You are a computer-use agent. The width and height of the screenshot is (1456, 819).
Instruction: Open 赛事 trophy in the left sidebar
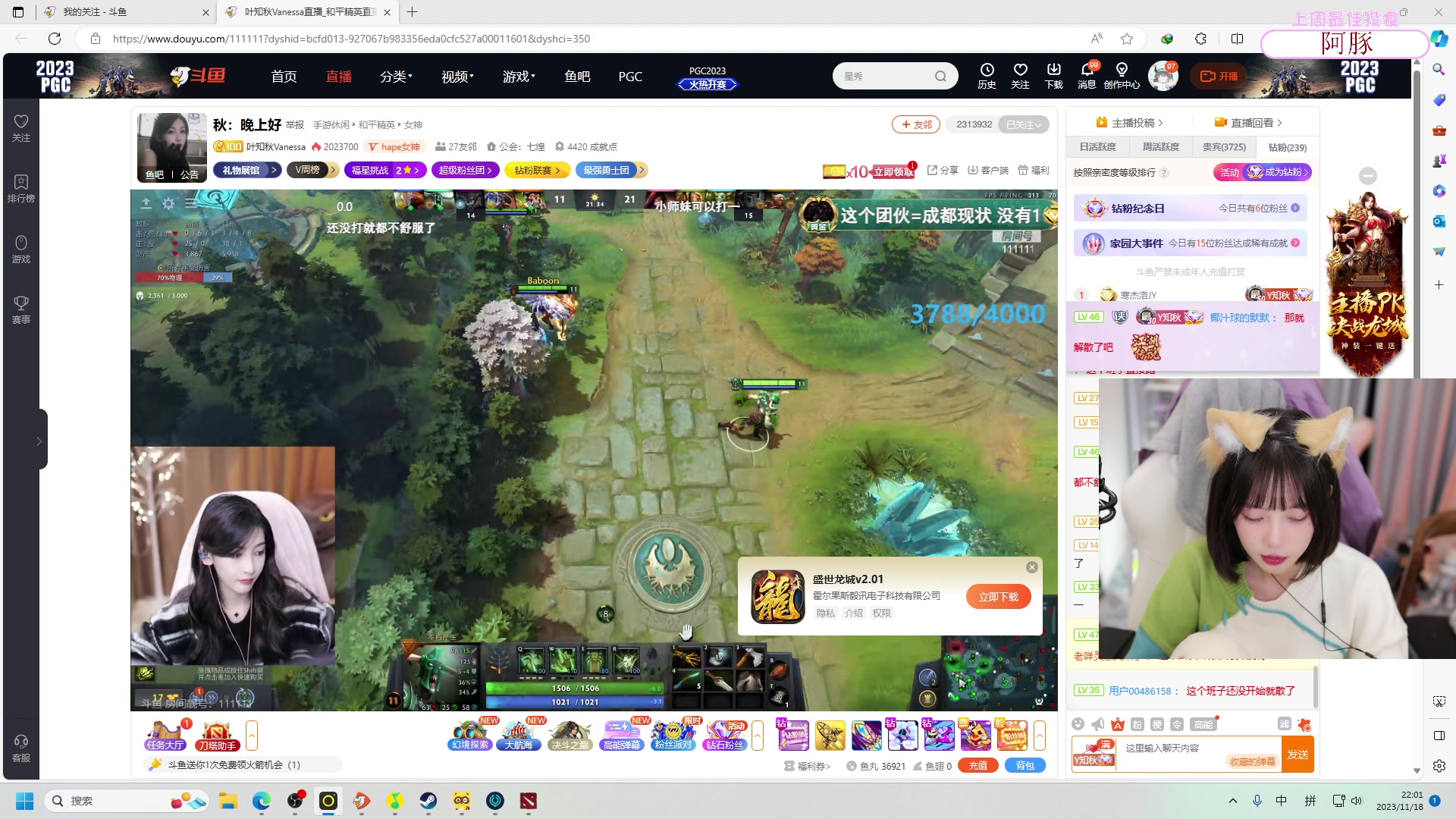pyautogui.click(x=21, y=310)
